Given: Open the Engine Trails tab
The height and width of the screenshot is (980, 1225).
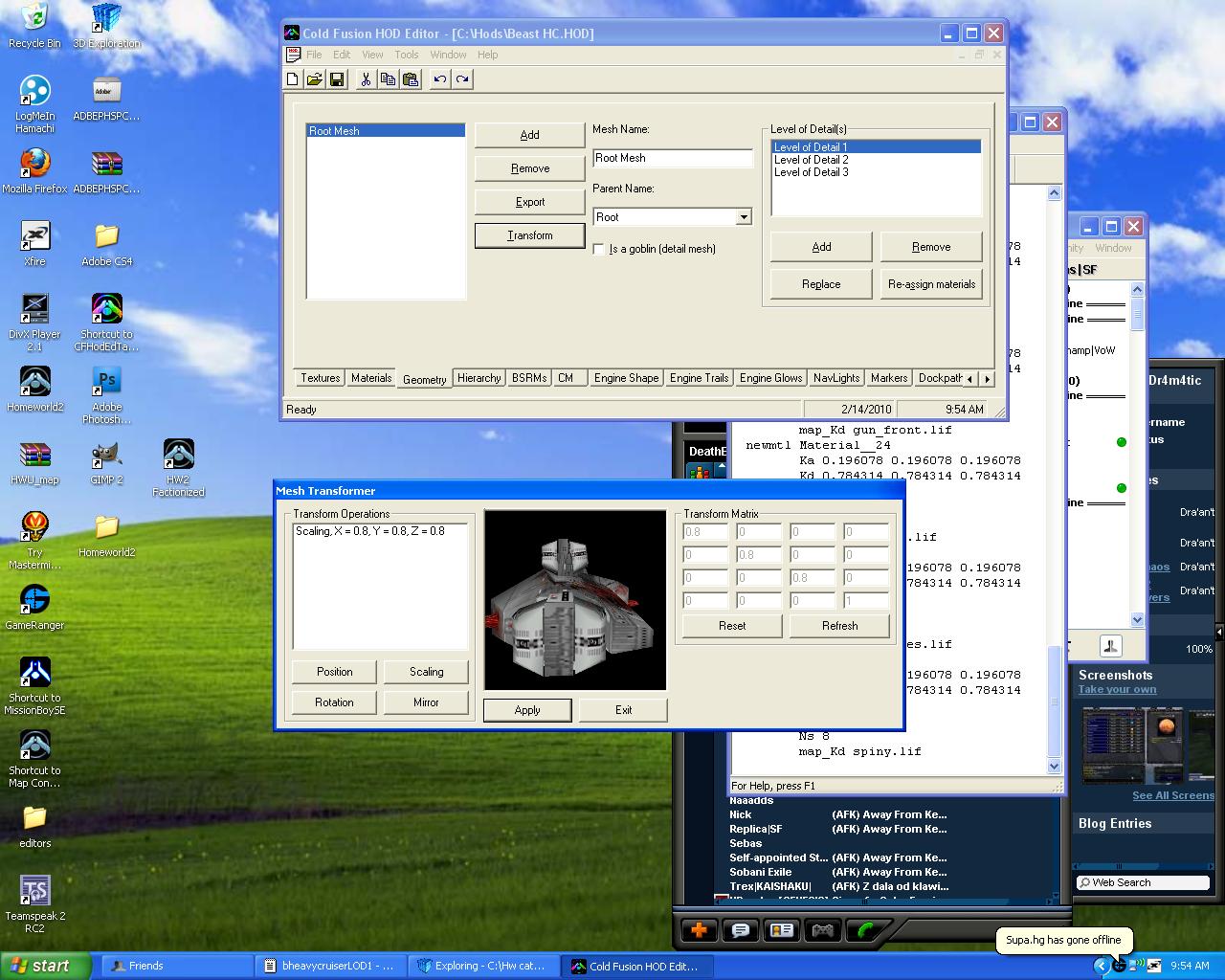Looking at the screenshot, I should click(x=699, y=378).
